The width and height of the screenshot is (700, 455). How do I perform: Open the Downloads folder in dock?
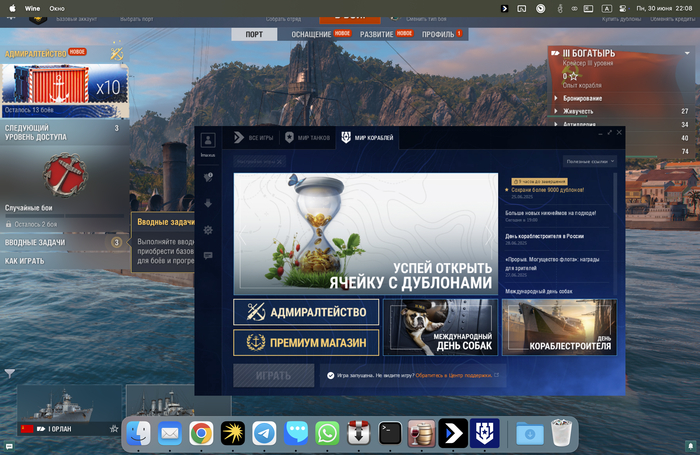click(x=530, y=434)
